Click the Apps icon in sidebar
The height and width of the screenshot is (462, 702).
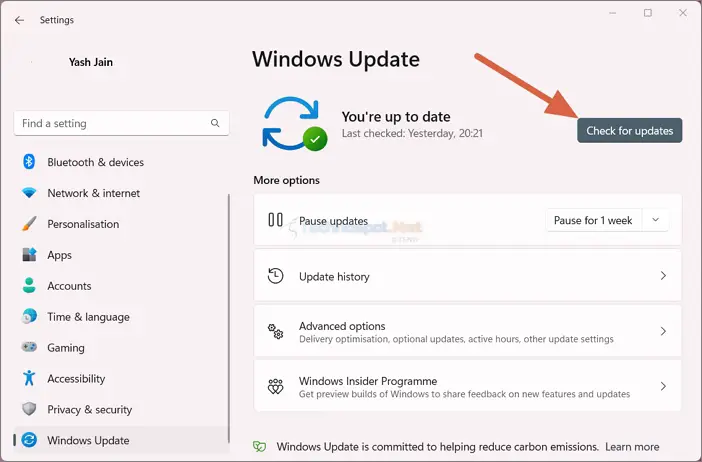coord(29,254)
